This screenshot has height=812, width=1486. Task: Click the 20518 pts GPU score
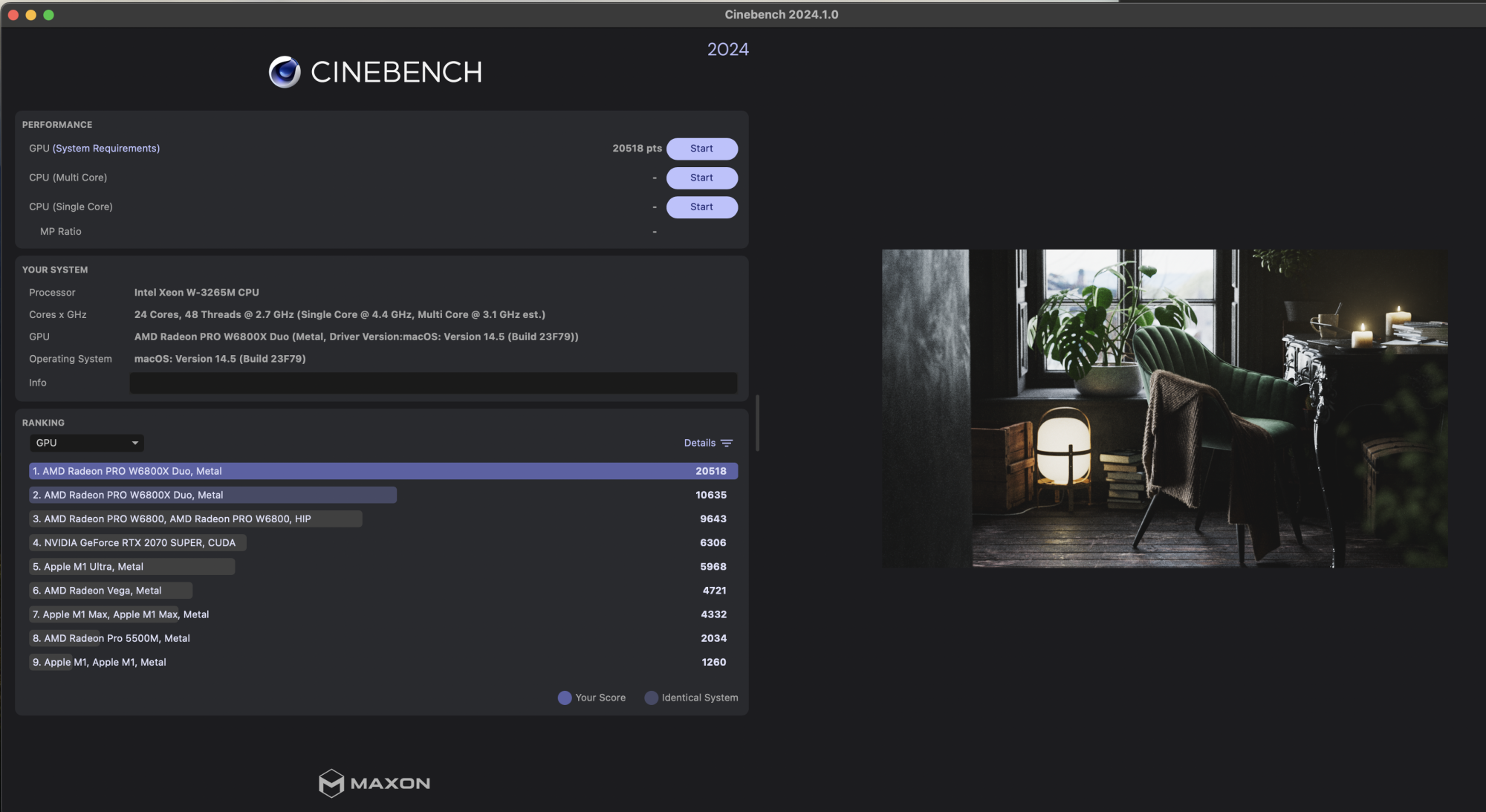click(637, 149)
